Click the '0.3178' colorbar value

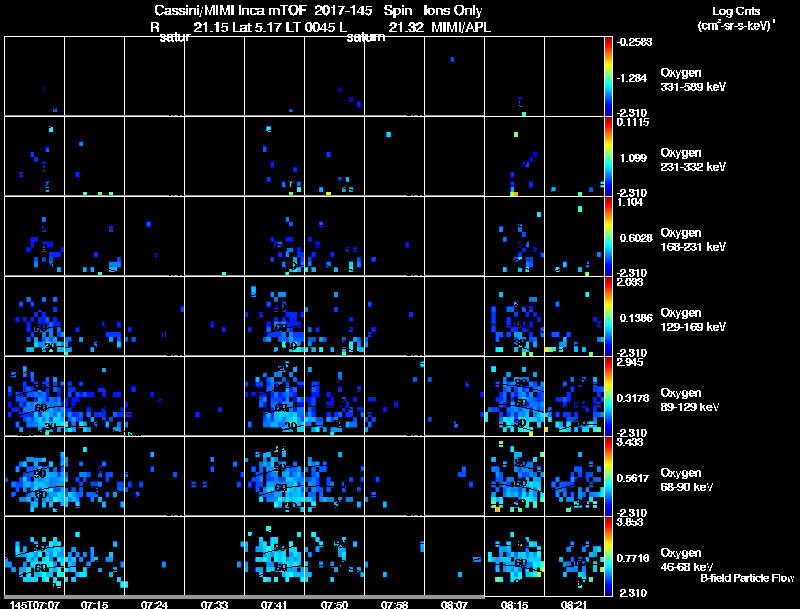click(x=633, y=398)
